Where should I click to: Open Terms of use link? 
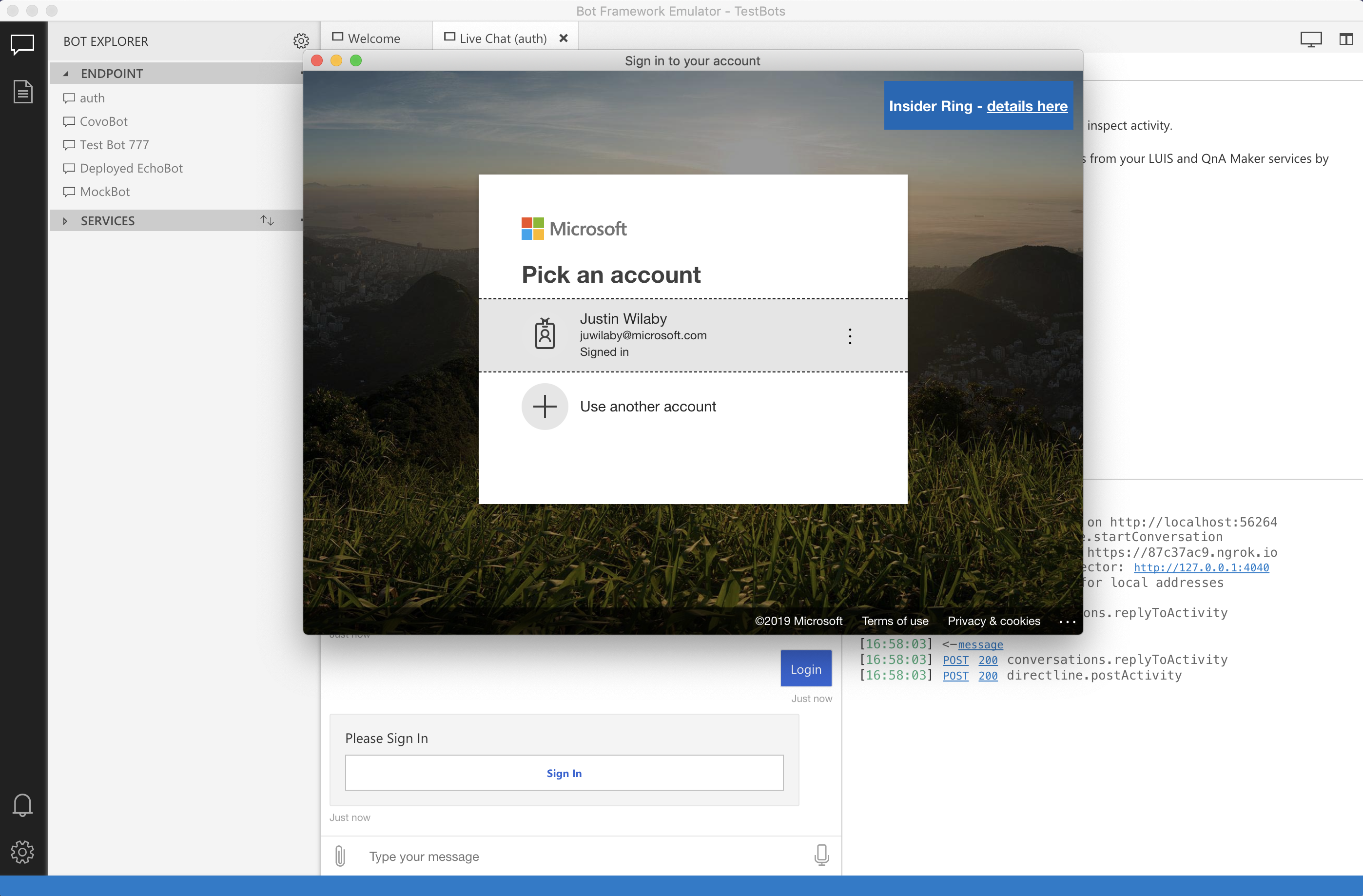pos(895,621)
